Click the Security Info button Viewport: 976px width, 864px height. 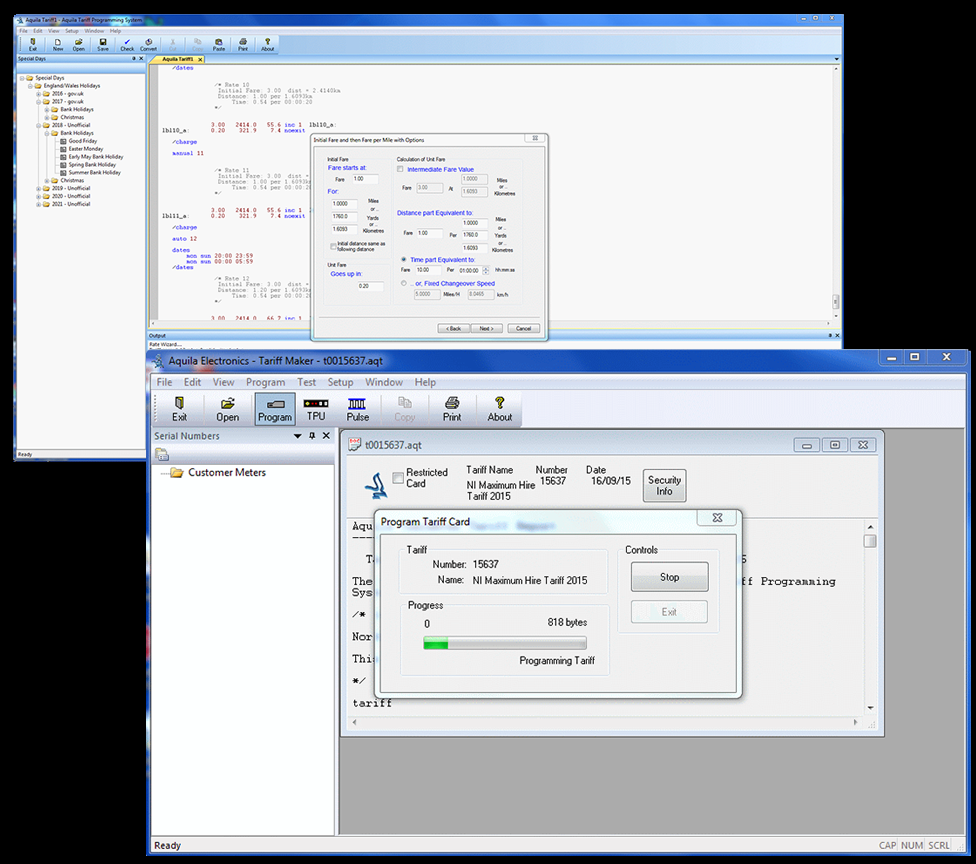tap(664, 485)
